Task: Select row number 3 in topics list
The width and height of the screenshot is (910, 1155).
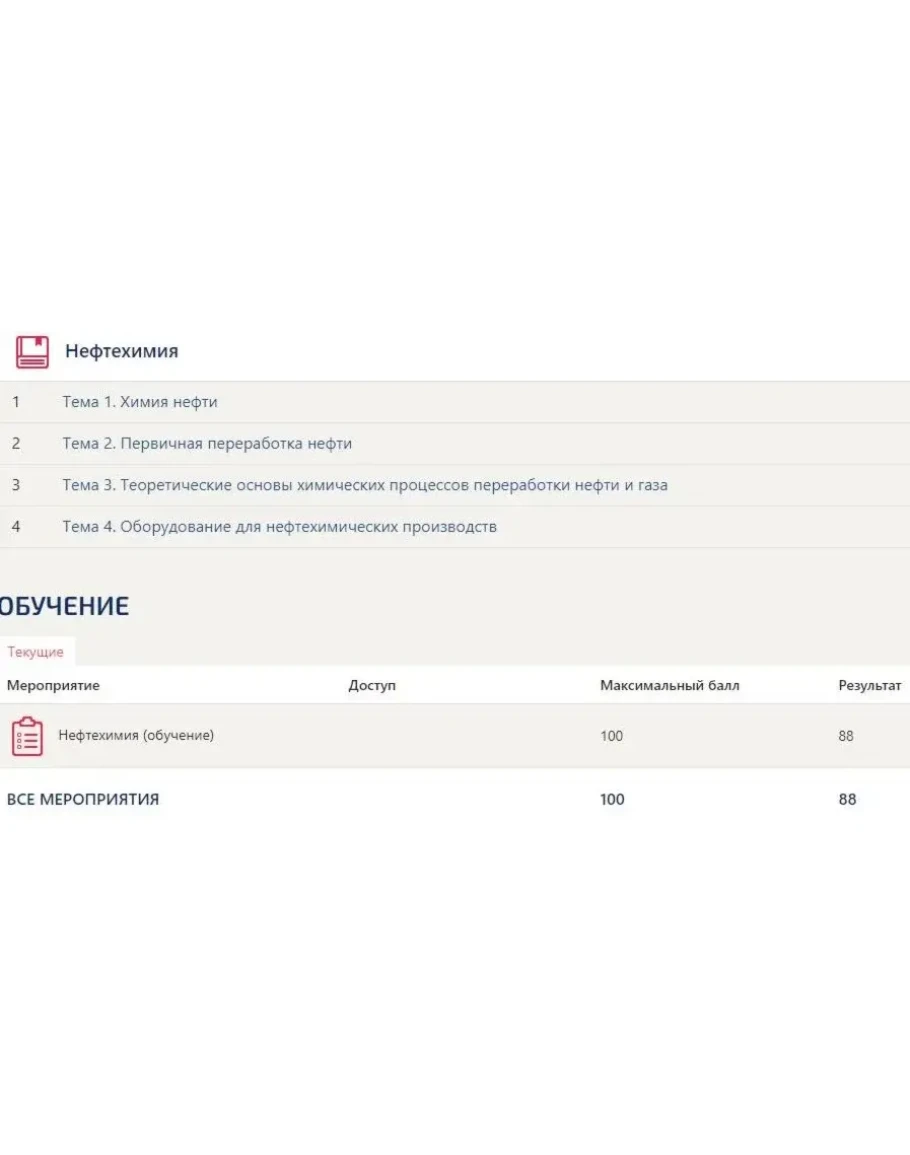Action: 16,485
